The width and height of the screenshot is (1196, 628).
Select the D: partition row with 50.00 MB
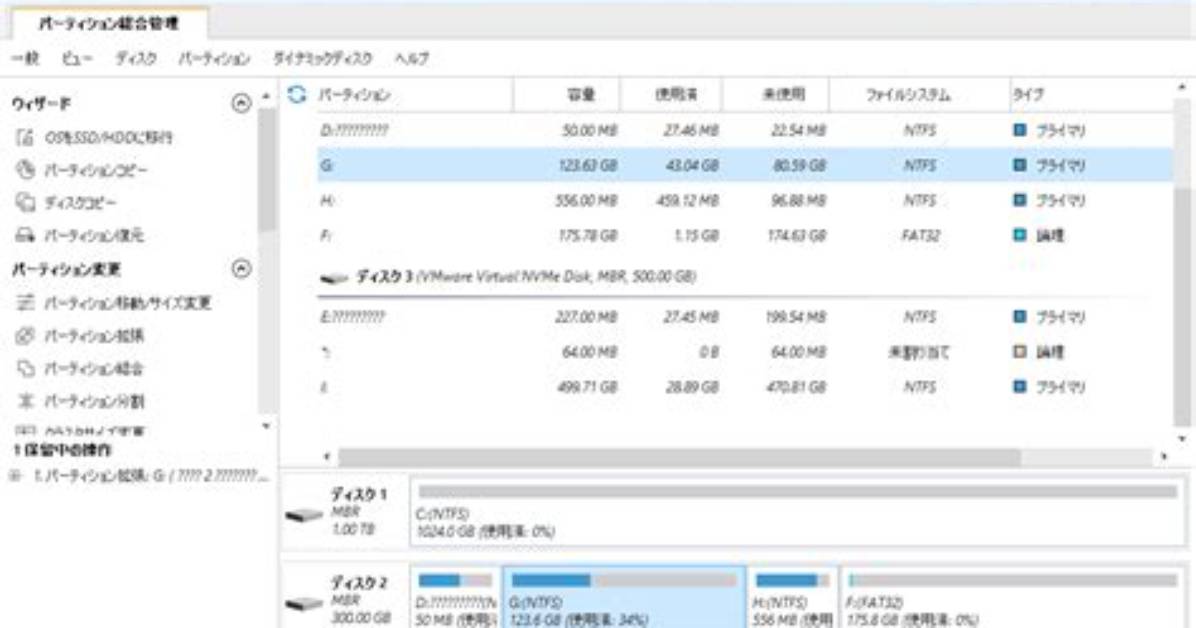744,130
